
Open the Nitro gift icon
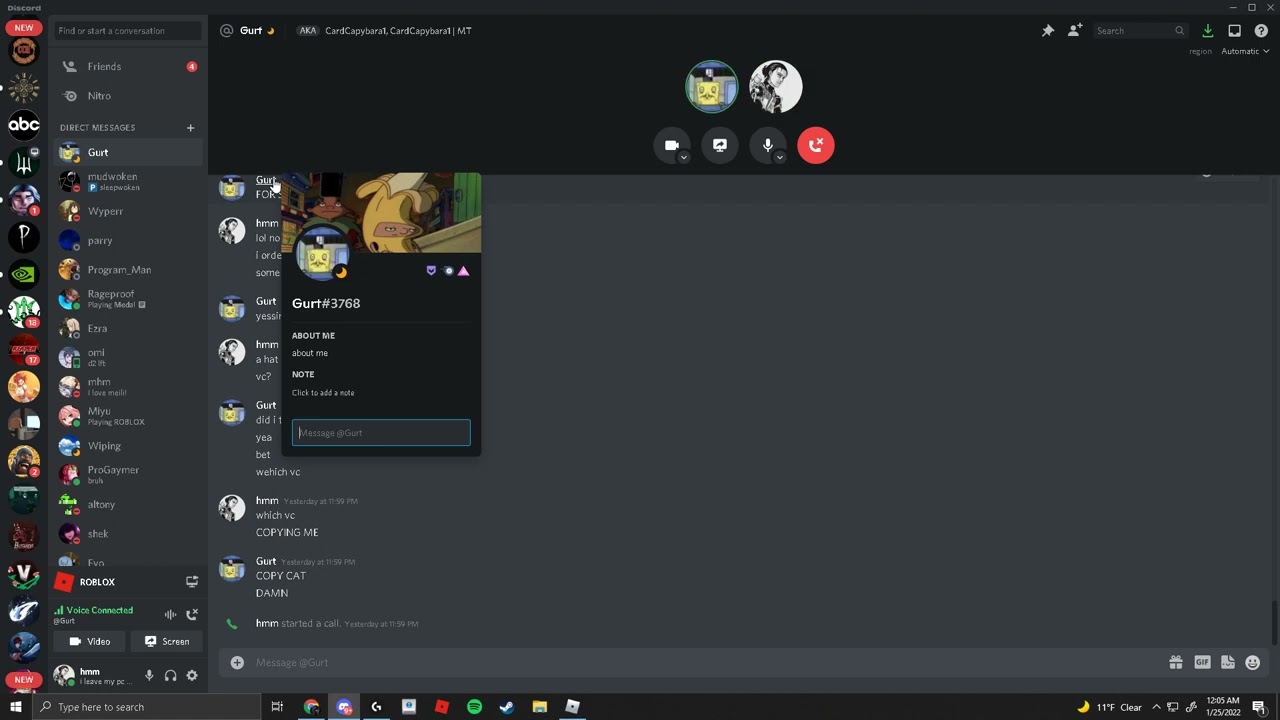point(1176,662)
